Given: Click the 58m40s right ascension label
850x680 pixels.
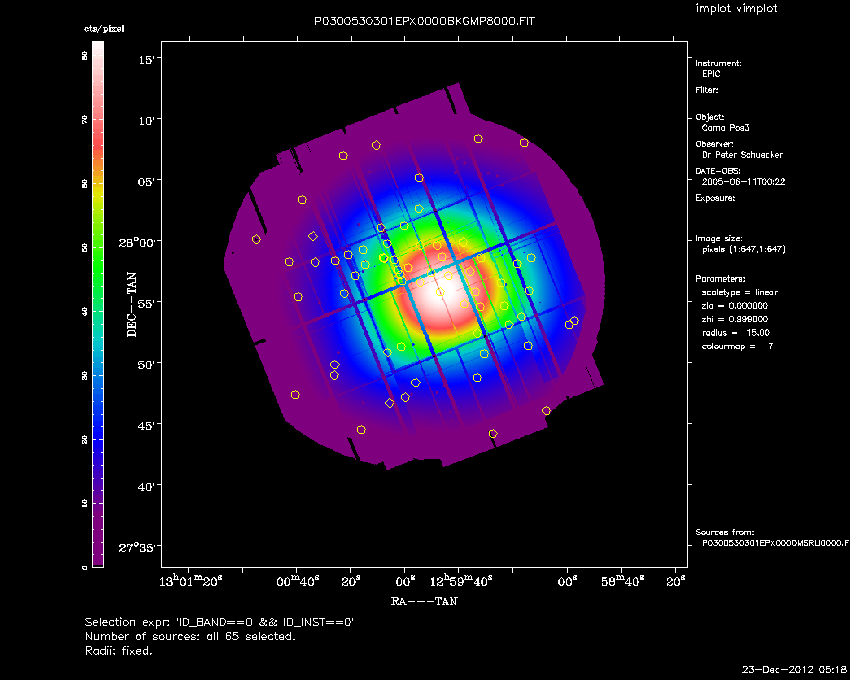Looking at the screenshot, I should 622,581.
